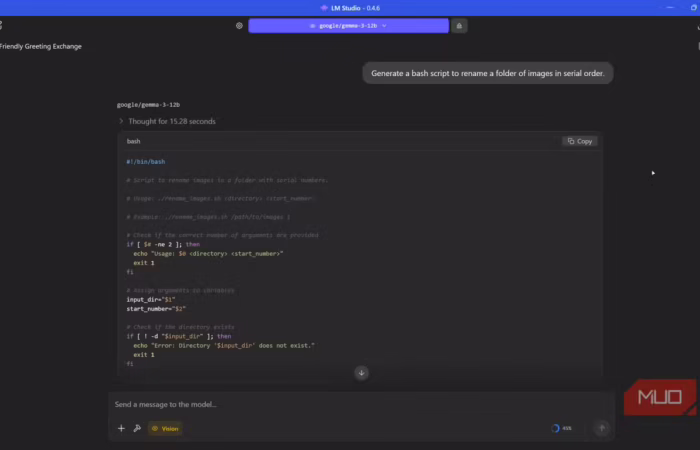700x450 pixels.
Task: Click the send message arrow button
Action: (x=601, y=428)
